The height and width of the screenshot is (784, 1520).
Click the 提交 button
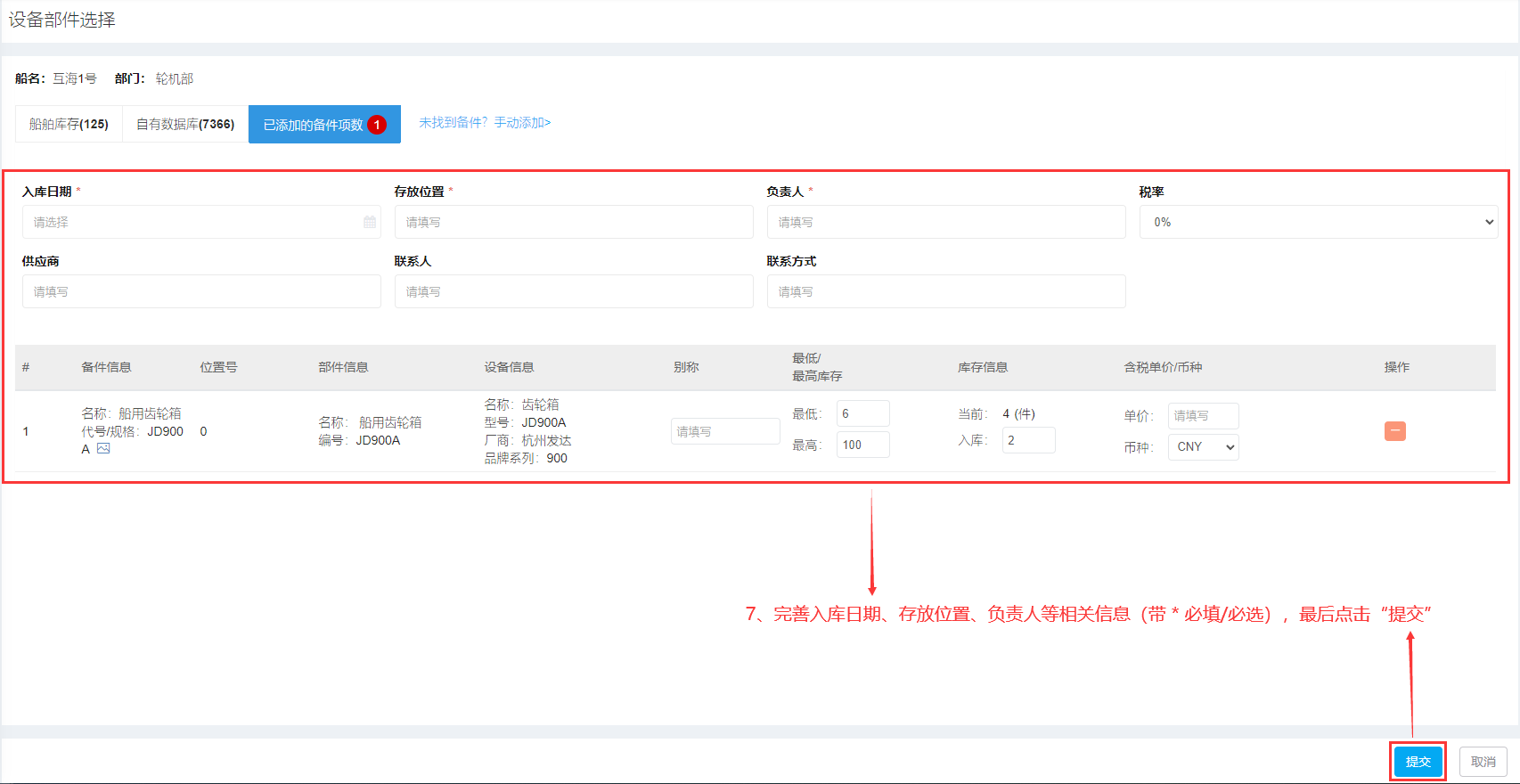(1418, 762)
